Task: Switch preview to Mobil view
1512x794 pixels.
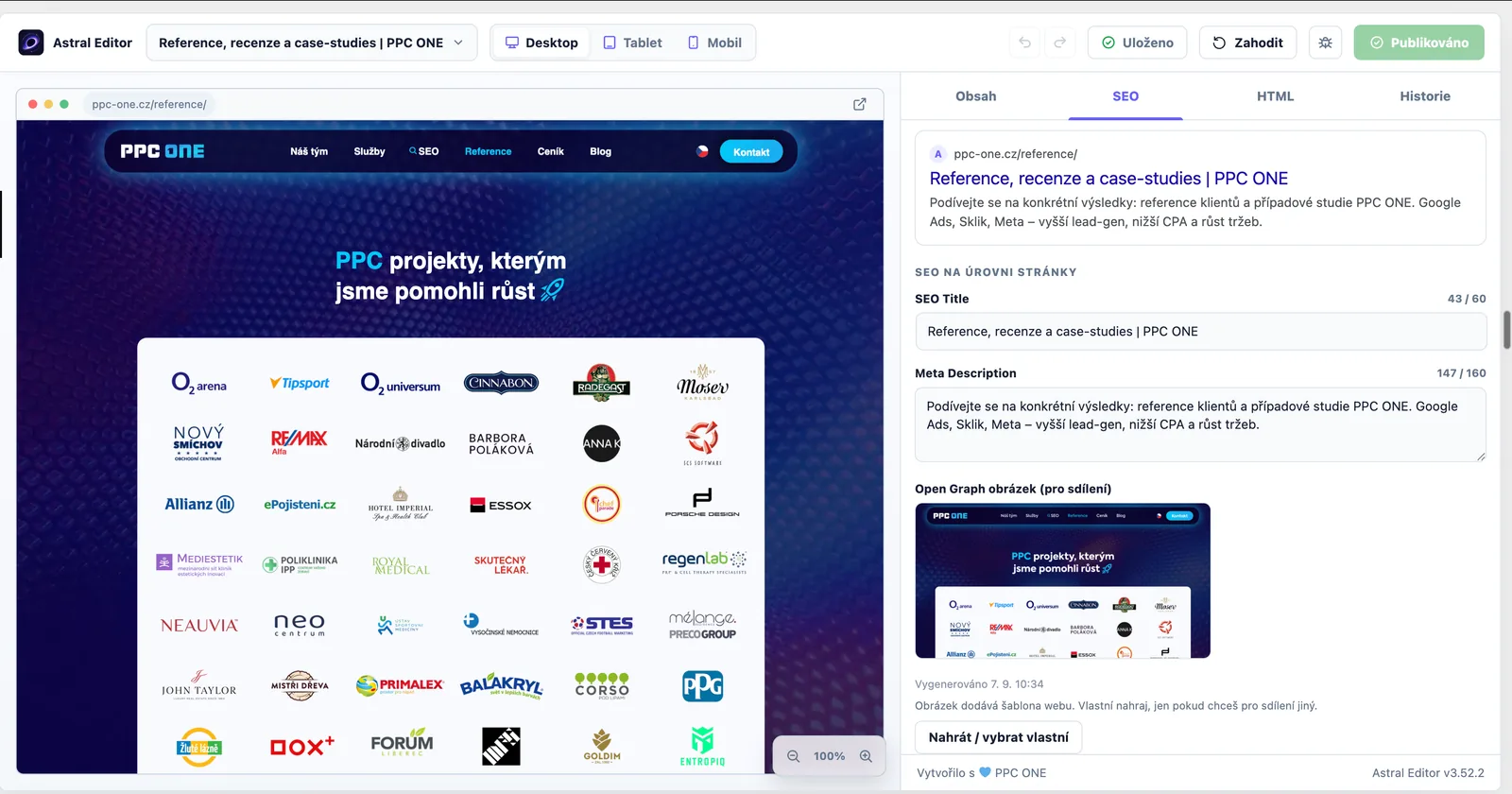Action: coord(714,43)
